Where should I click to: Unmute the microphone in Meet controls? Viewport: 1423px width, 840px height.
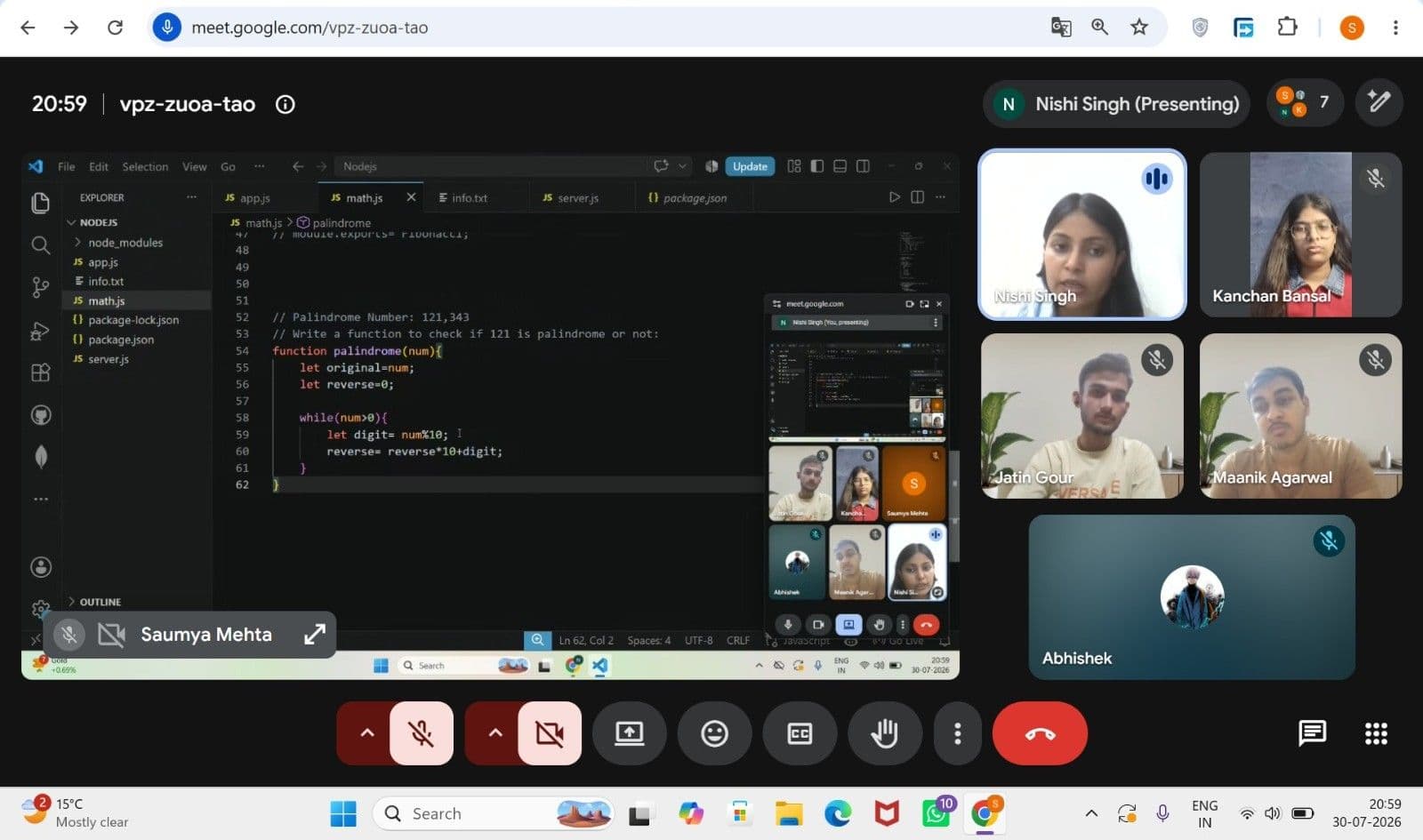click(x=422, y=733)
